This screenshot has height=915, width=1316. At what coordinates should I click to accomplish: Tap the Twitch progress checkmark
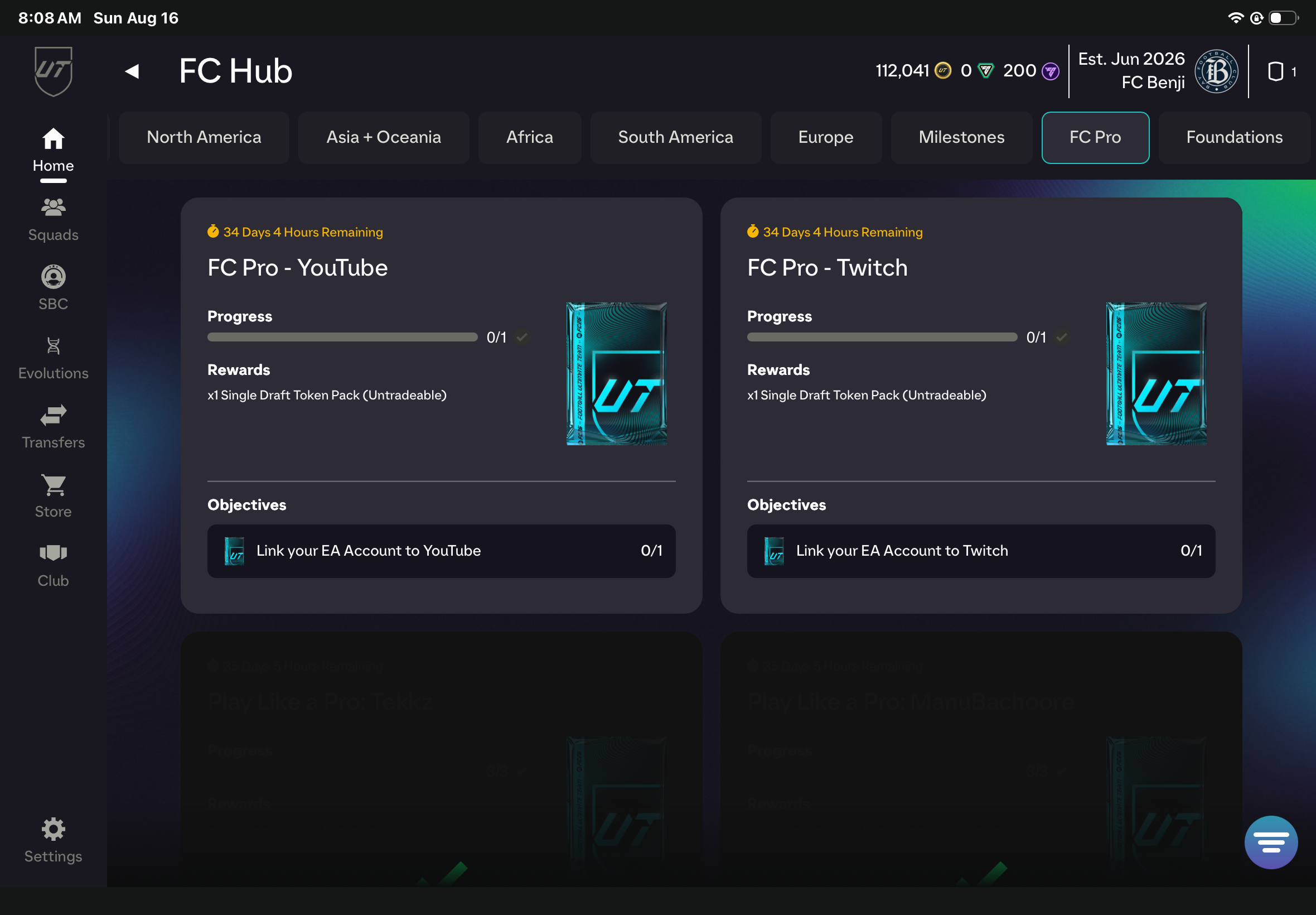coord(1061,337)
